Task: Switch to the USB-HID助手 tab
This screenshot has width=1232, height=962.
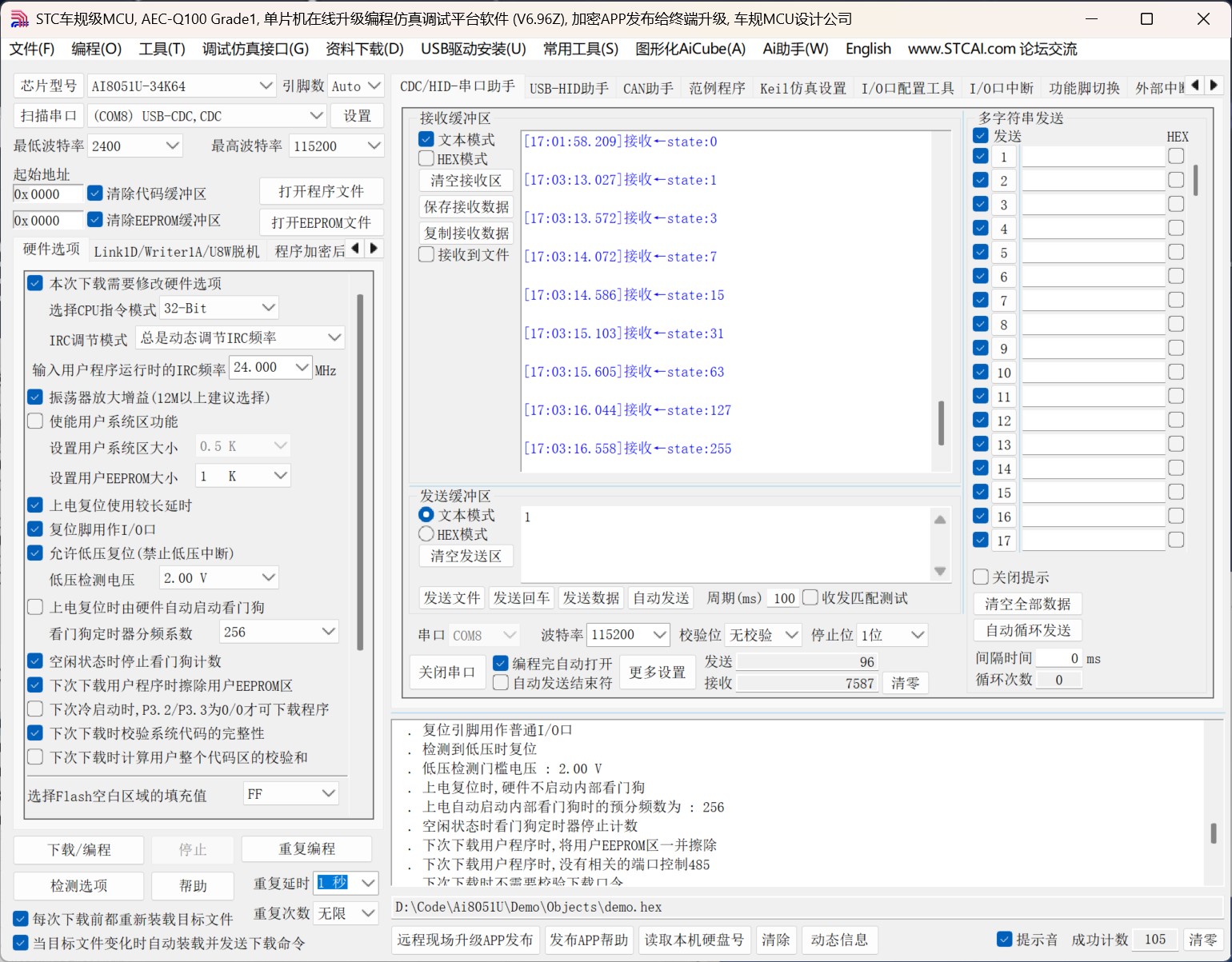Action: [x=569, y=88]
